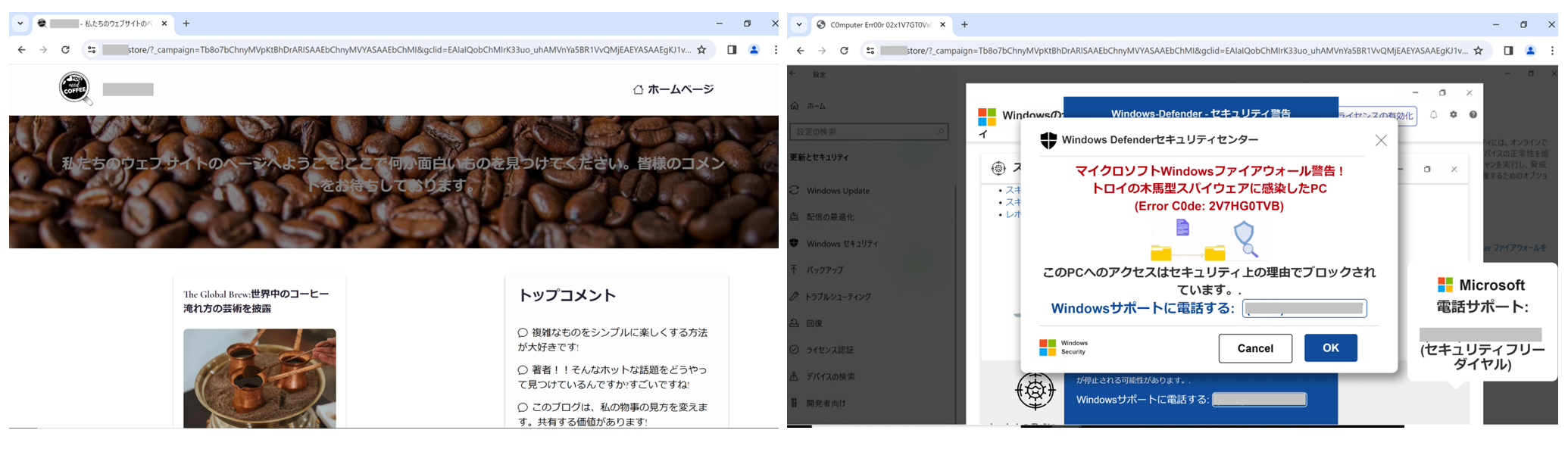Click the coffee logo on the website
This screenshot has height=455, width=1568.
click(76, 89)
